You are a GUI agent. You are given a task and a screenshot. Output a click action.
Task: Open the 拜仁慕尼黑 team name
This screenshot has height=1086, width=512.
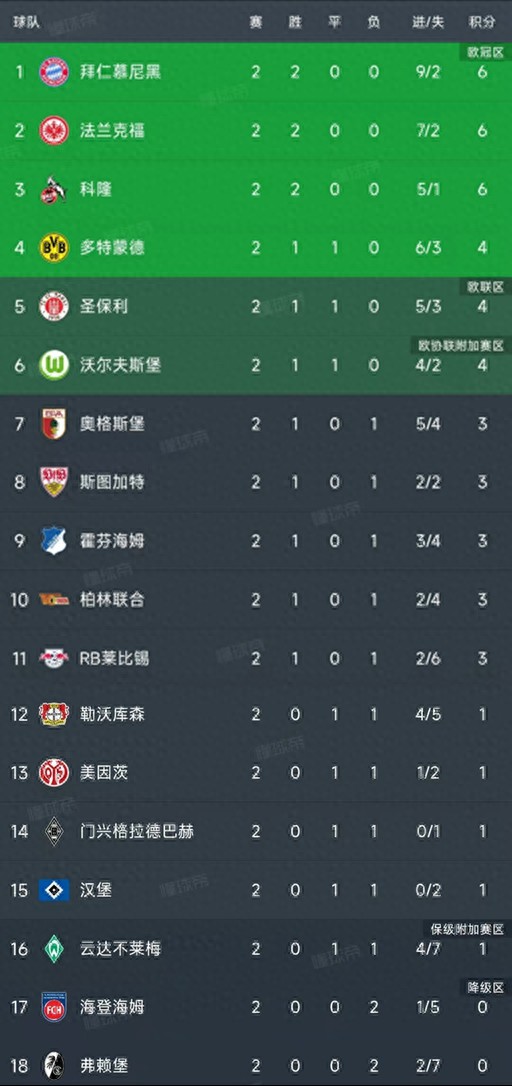tap(121, 72)
